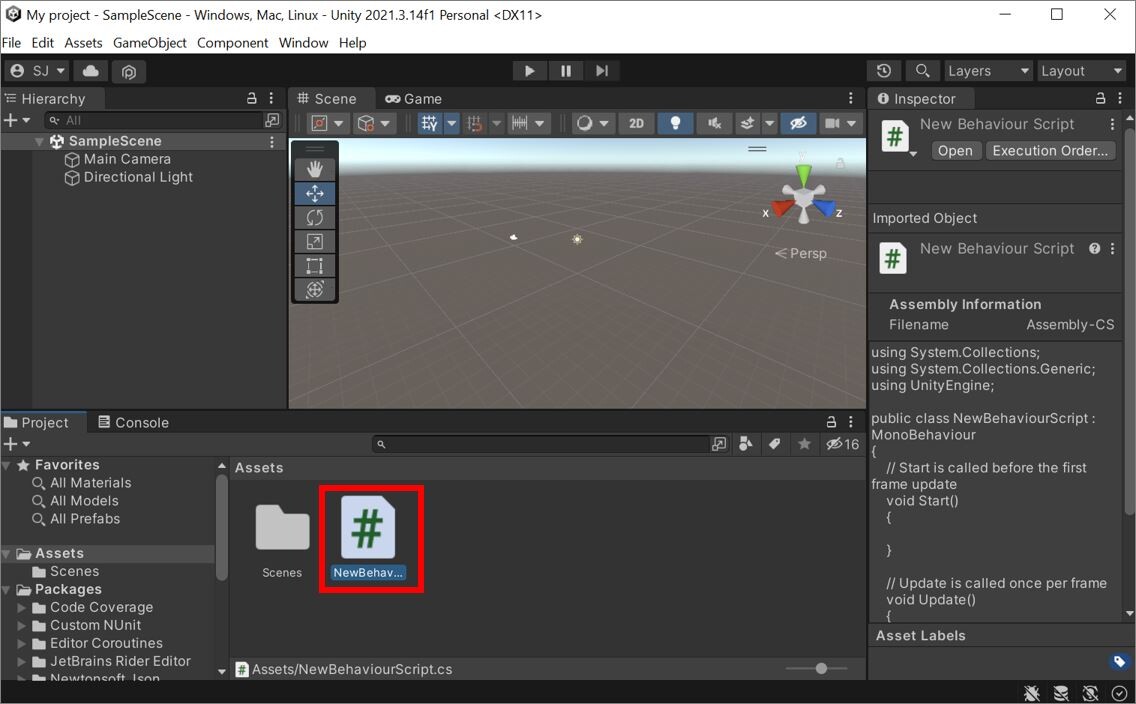The height and width of the screenshot is (704, 1136).
Task: Open the Scenes folder icon in Assets
Action: click(x=282, y=527)
